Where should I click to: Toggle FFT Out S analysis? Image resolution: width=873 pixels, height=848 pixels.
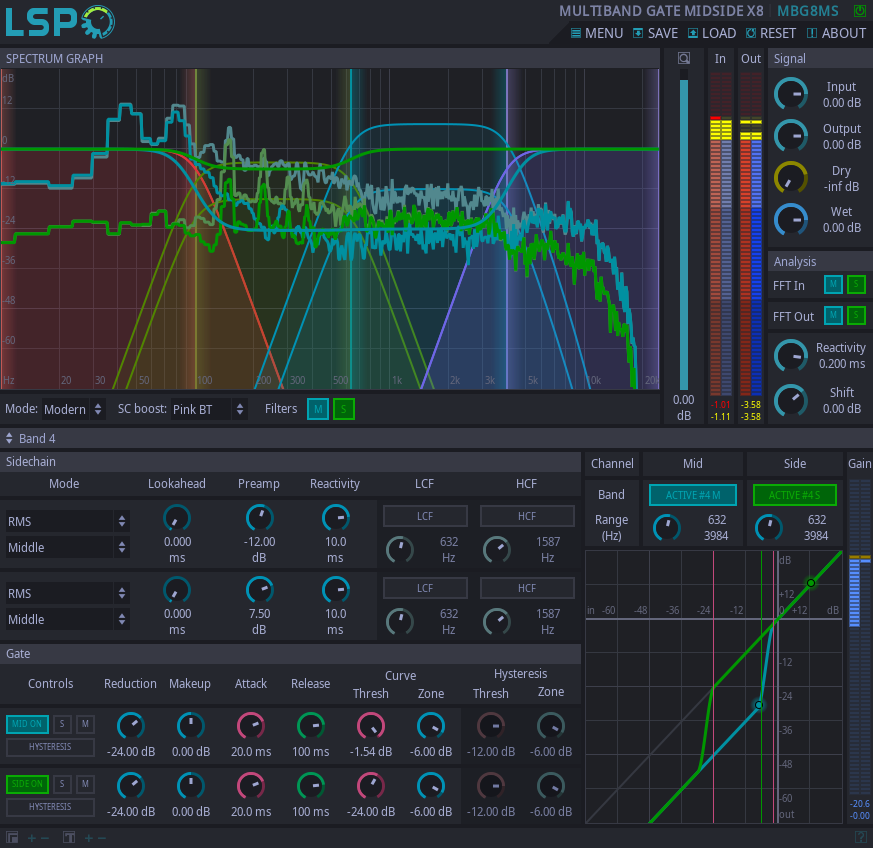pos(856,316)
